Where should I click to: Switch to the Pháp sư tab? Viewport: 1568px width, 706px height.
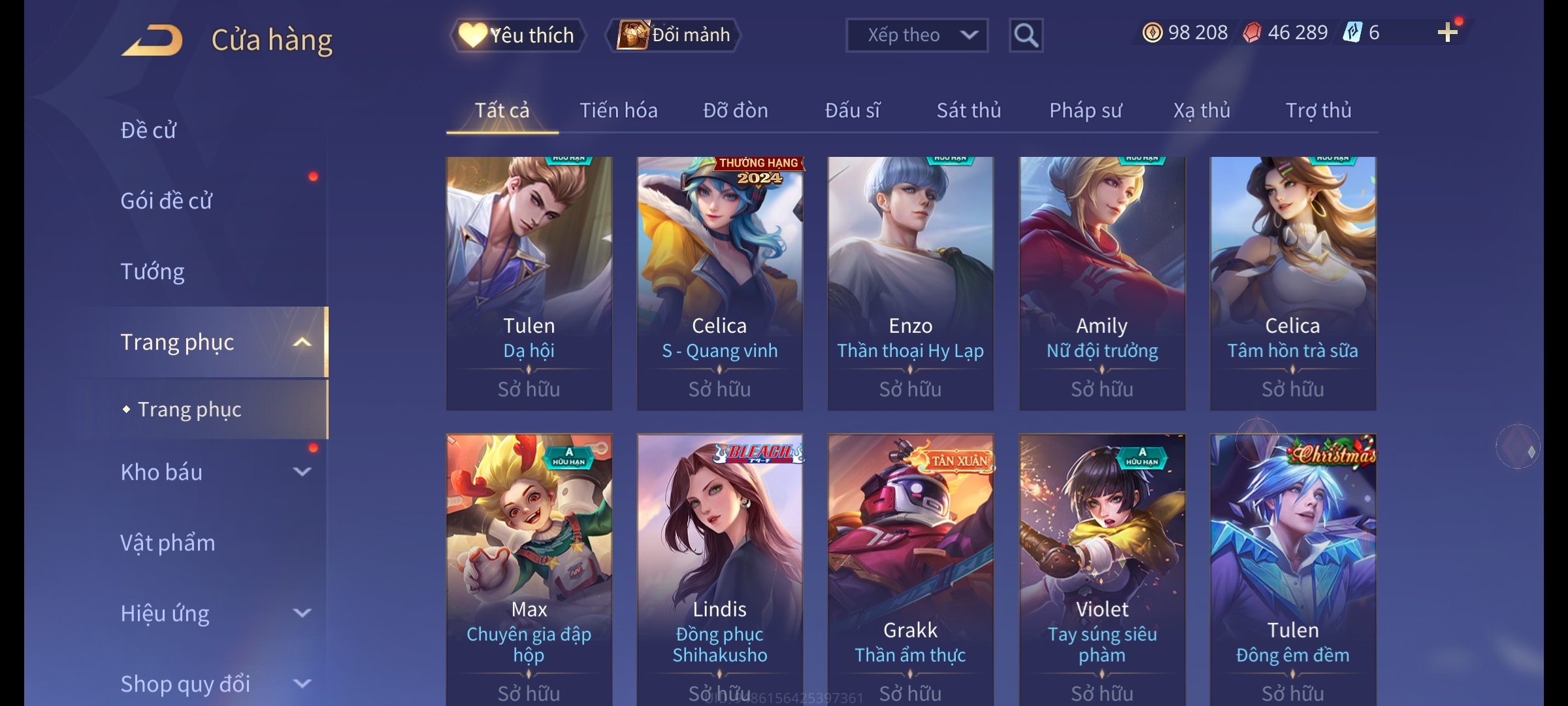pos(1085,110)
